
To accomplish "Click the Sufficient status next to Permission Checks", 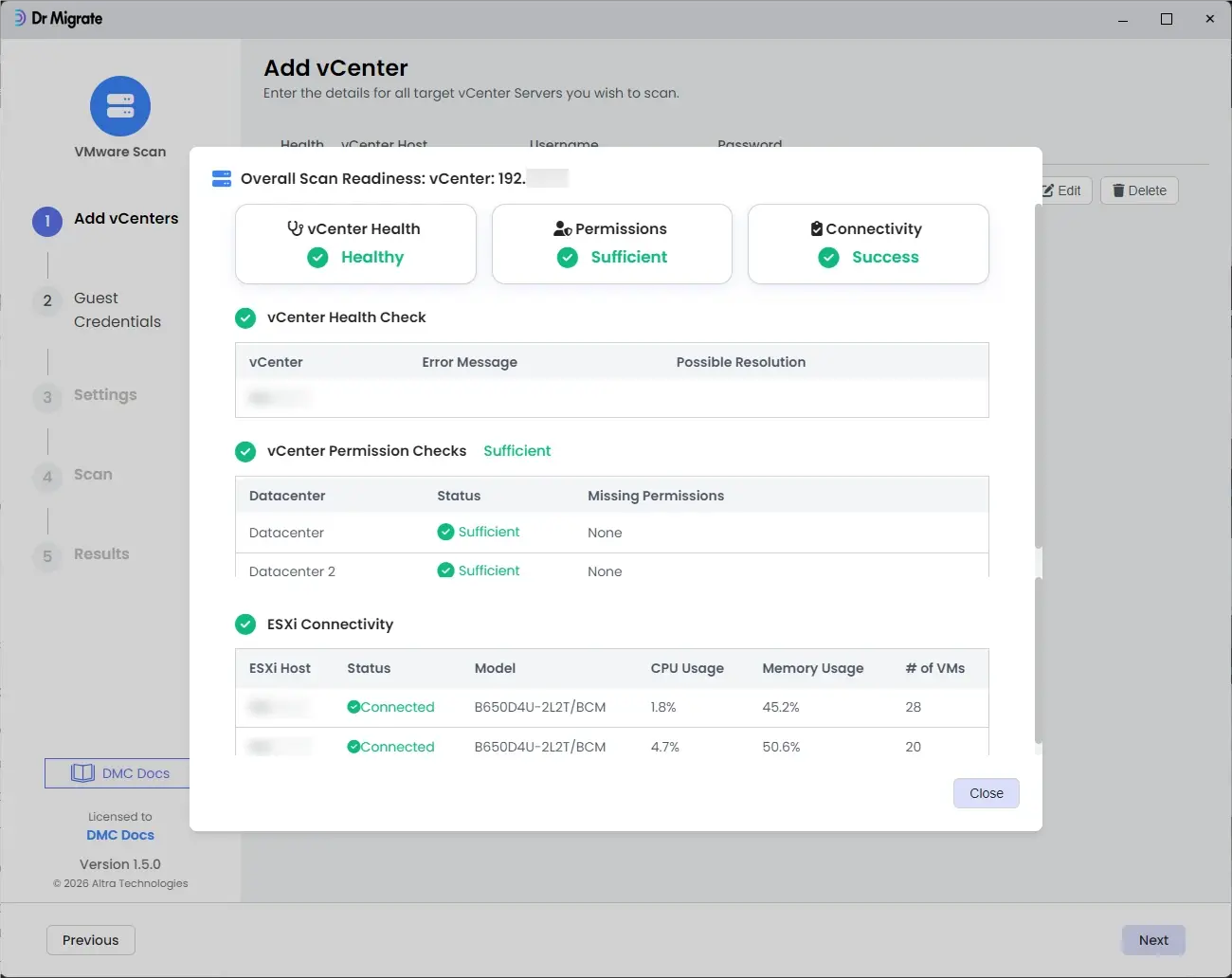I will coord(516,451).
